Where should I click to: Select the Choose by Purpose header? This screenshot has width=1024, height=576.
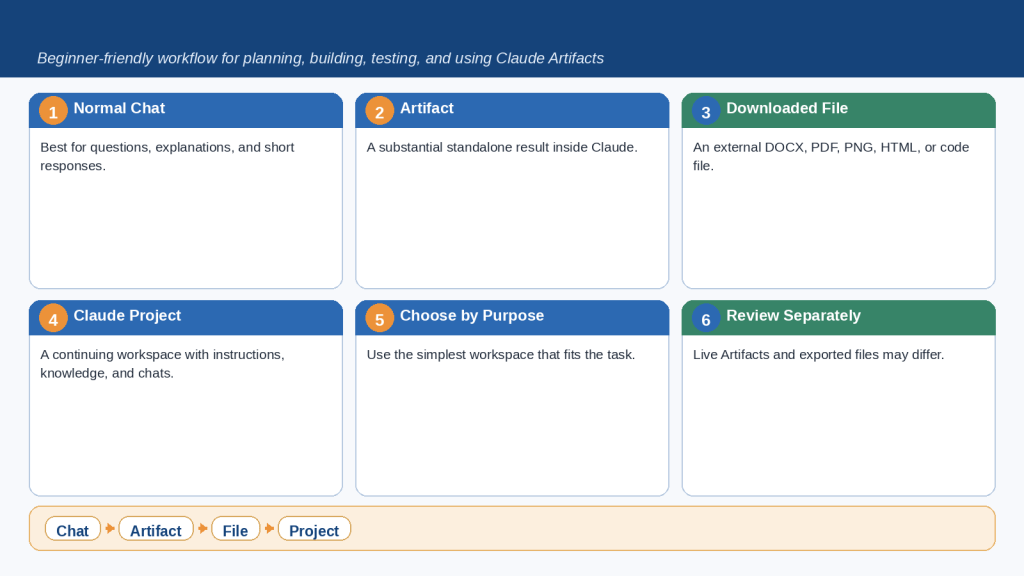pos(512,318)
